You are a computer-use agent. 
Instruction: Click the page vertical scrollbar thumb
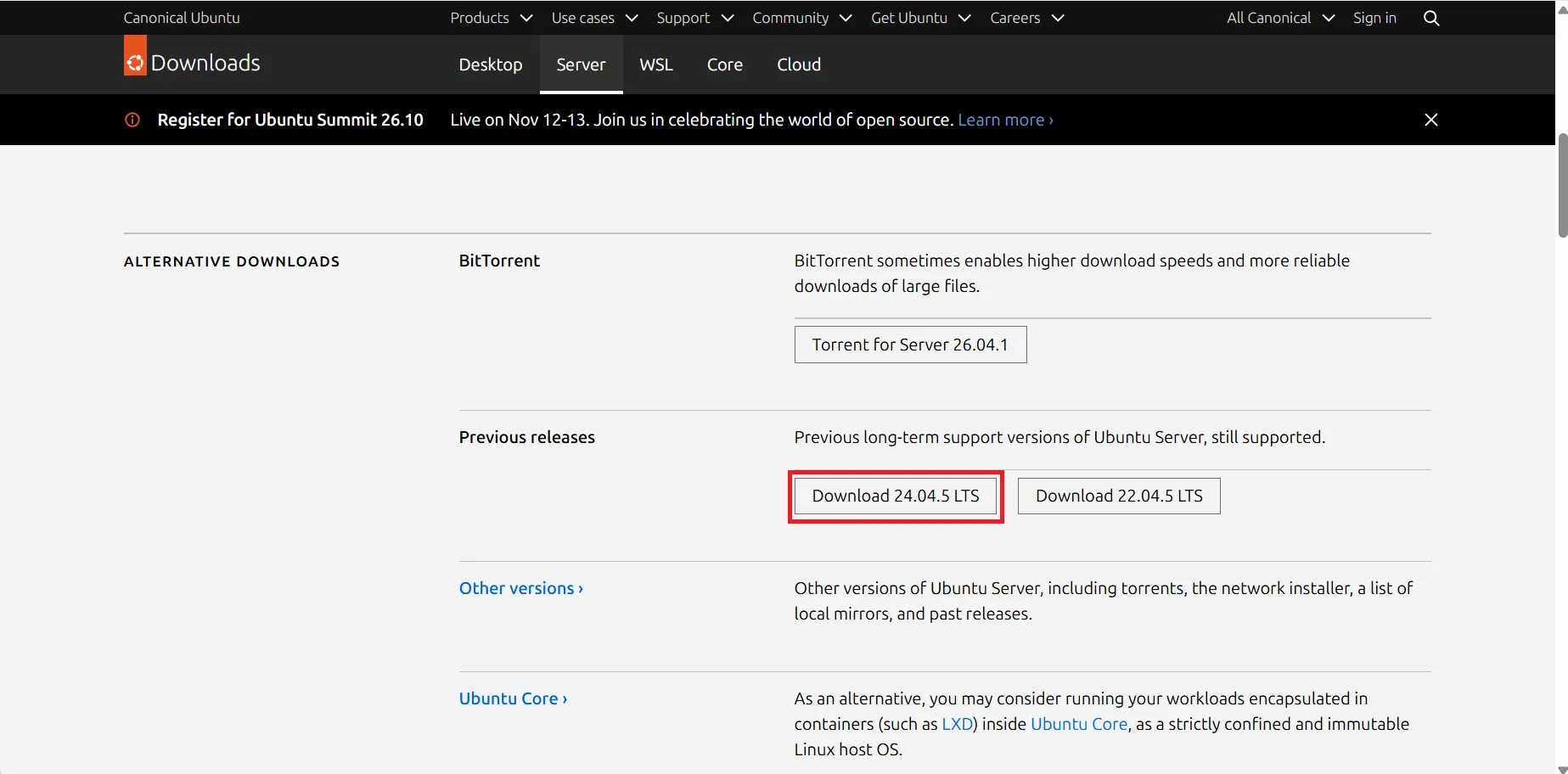[x=1562, y=185]
